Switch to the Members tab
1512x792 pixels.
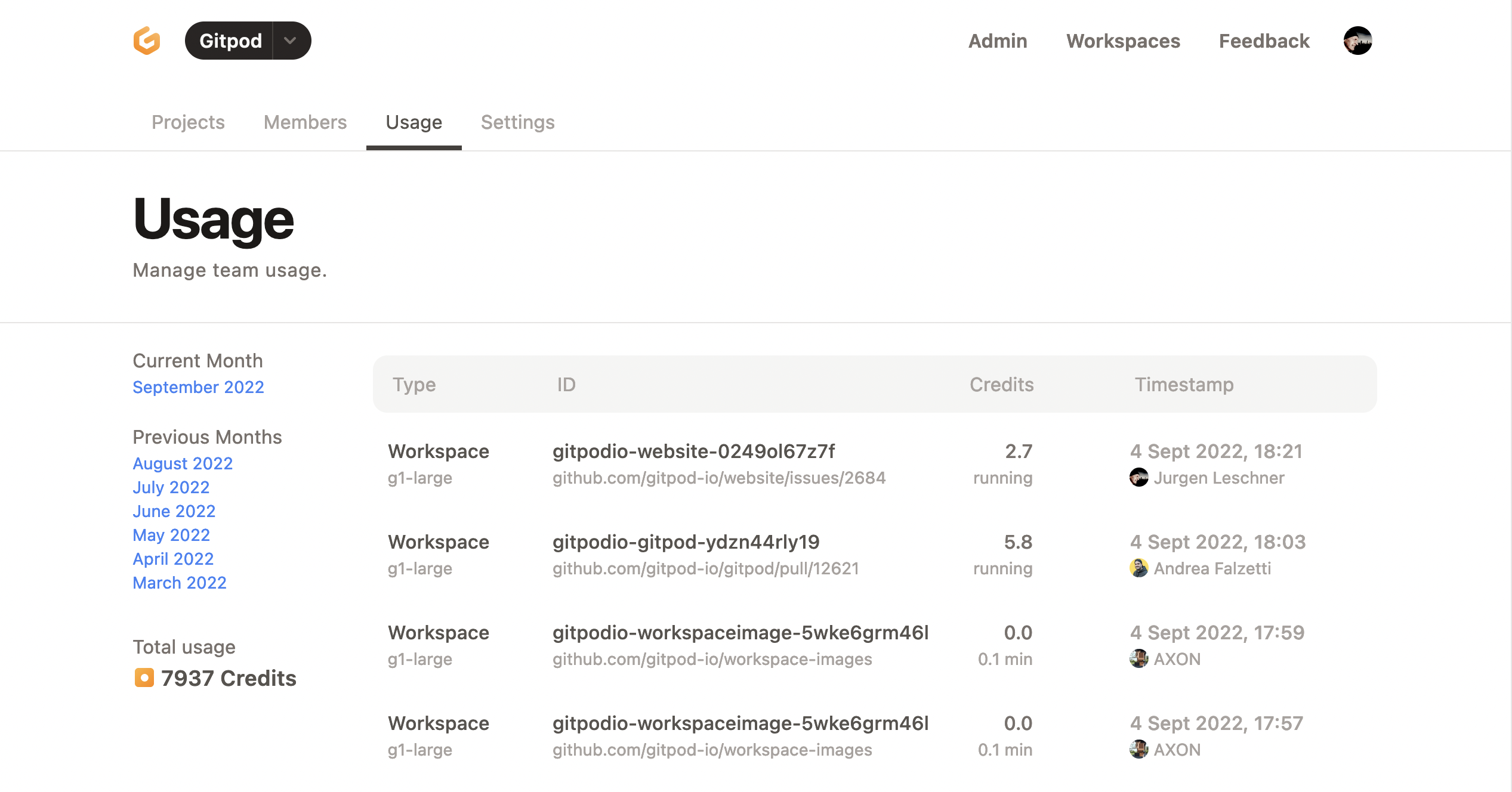click(x=305, y=122)
